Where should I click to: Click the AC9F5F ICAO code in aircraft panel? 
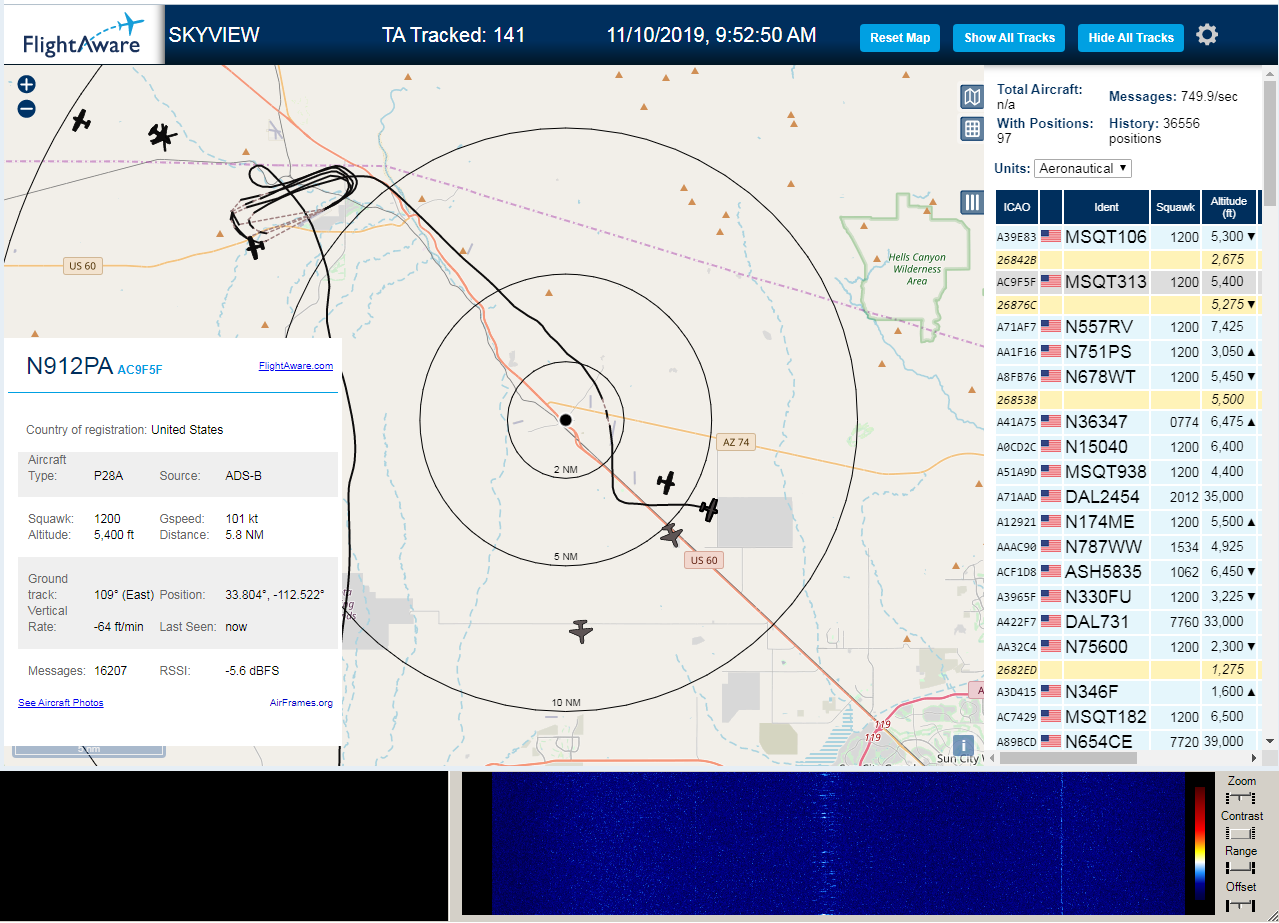140,370
